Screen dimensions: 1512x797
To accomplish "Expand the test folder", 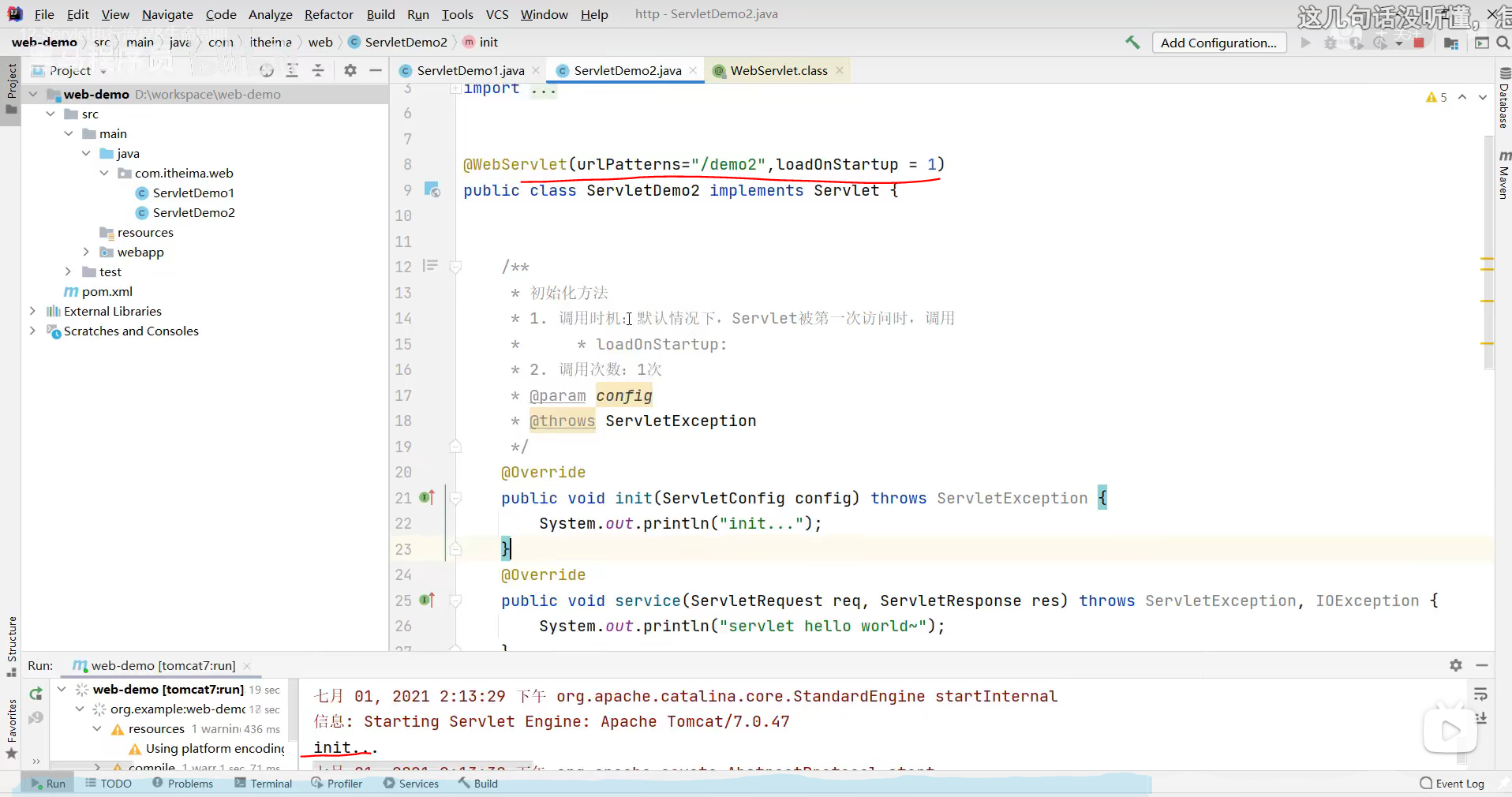I will 69,271.
